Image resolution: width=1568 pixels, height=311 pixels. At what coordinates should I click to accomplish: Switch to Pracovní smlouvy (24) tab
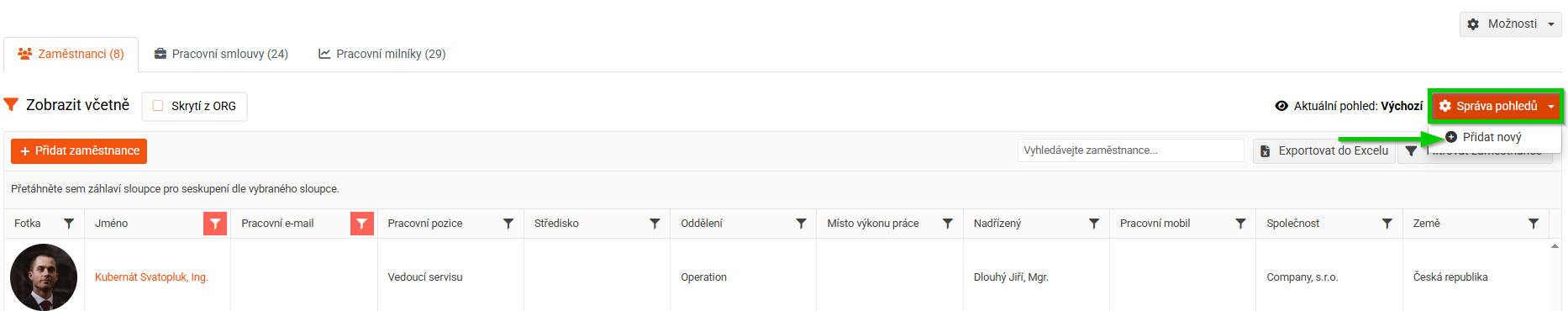click(x=221, y=54)
